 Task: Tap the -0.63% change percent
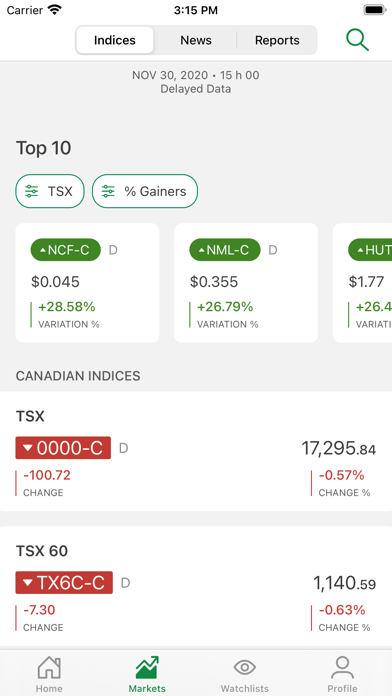click(x=342, y=610)
